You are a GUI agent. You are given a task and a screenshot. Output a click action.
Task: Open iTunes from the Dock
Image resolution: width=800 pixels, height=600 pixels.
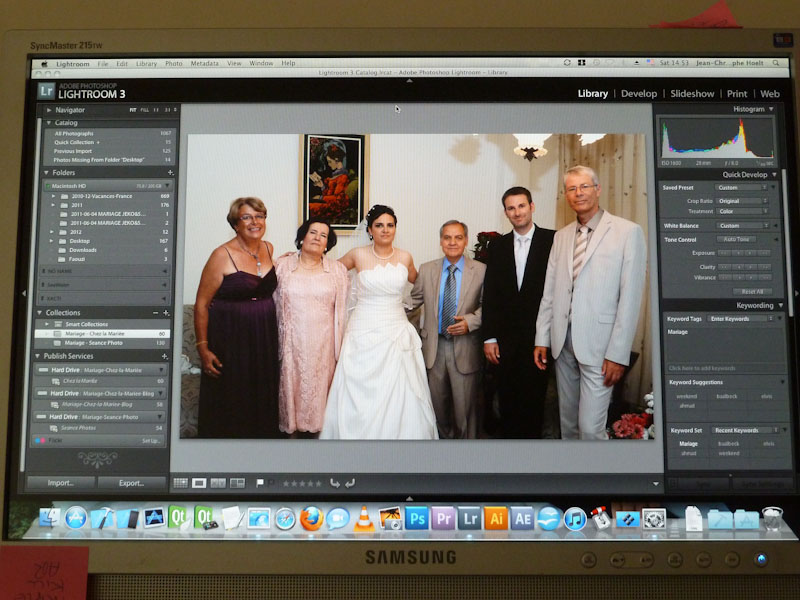[x=575, y=519]
